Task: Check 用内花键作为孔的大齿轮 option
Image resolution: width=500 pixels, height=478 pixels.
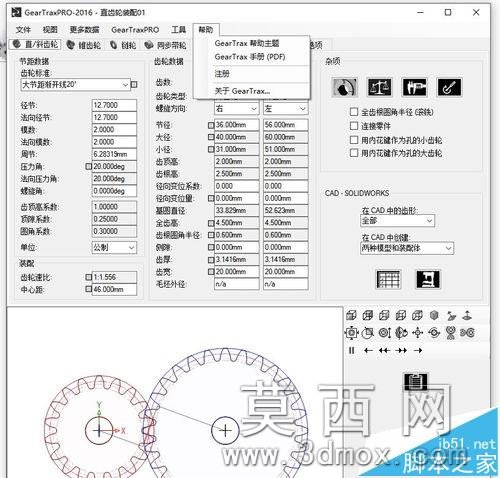Action: click(354, 153)
